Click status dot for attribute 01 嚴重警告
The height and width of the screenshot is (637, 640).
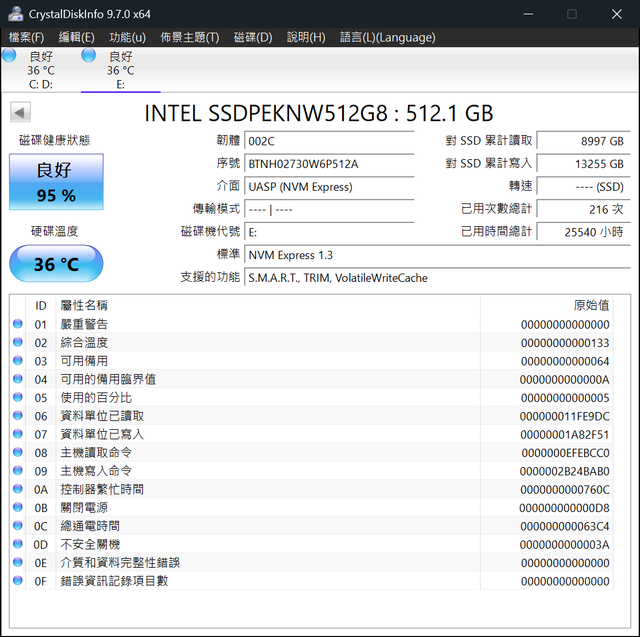point(18,324)
